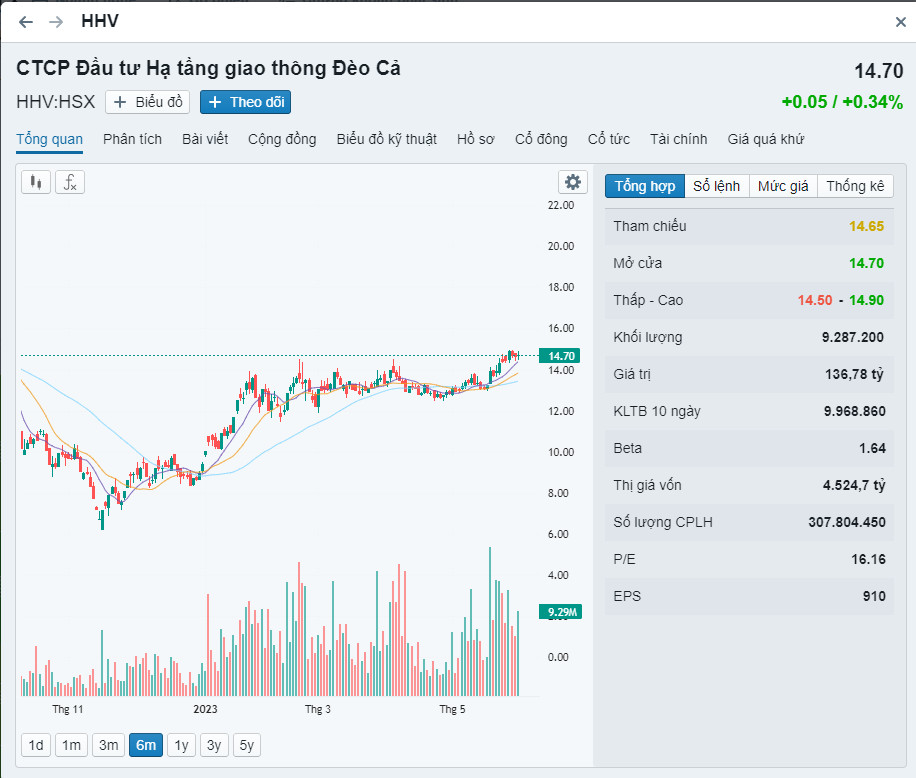Follow the stock with Theo dõi button

pos(246,102)
